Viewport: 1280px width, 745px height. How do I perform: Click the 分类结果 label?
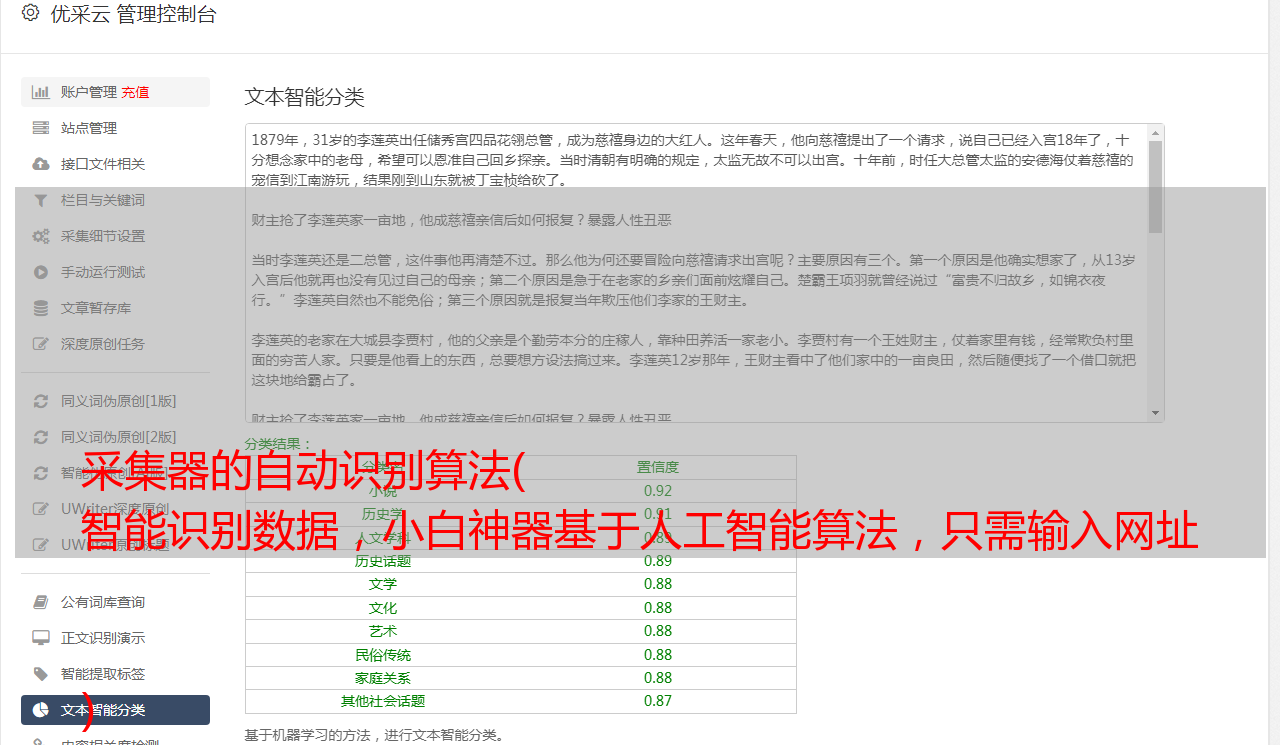point(279,444)
